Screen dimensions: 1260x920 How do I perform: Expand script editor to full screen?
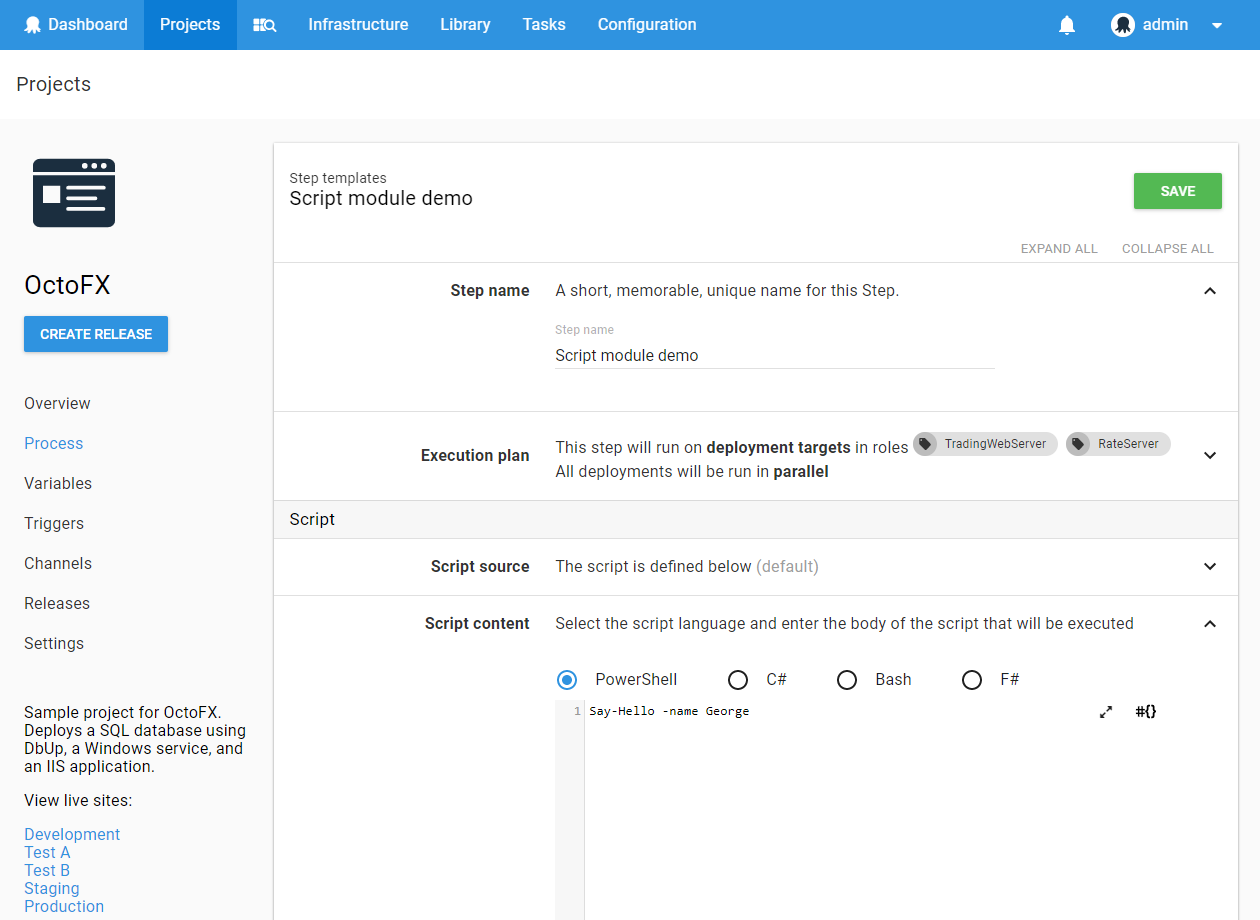pyautogui.click(x=1106, y=712)
